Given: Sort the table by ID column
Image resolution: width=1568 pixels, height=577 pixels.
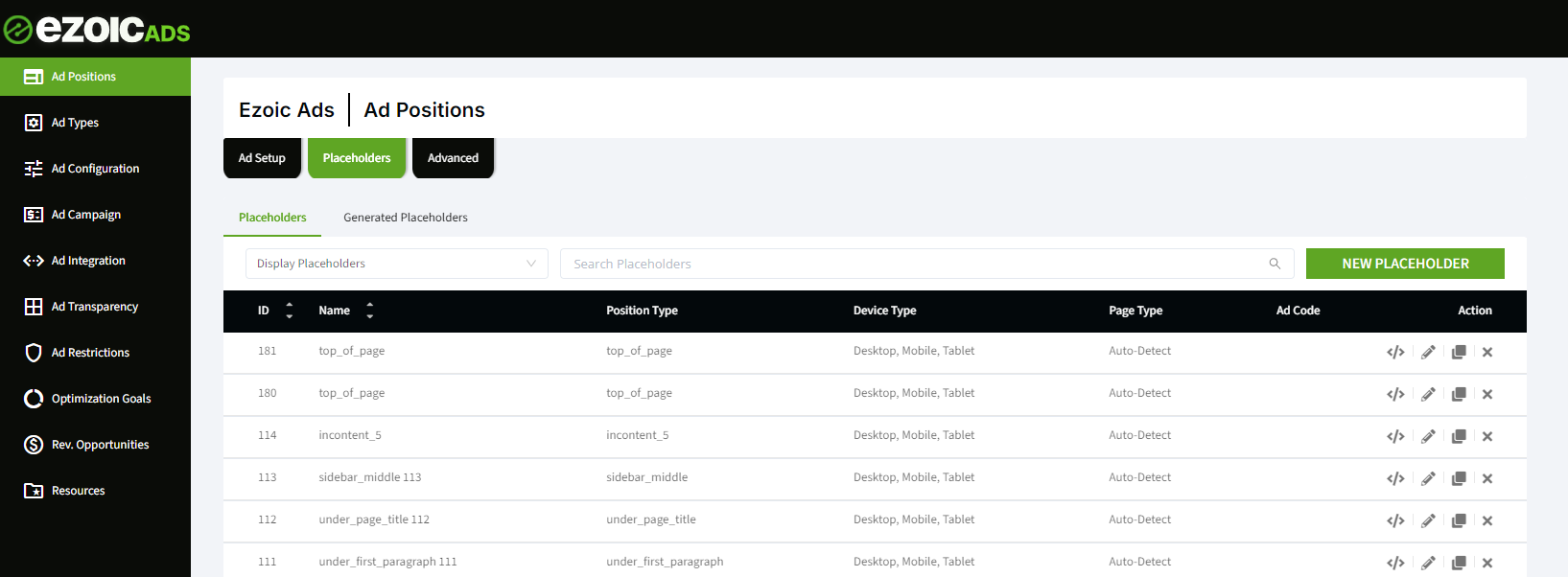Looking at the screenshot, I should click(x=289, y=311).
